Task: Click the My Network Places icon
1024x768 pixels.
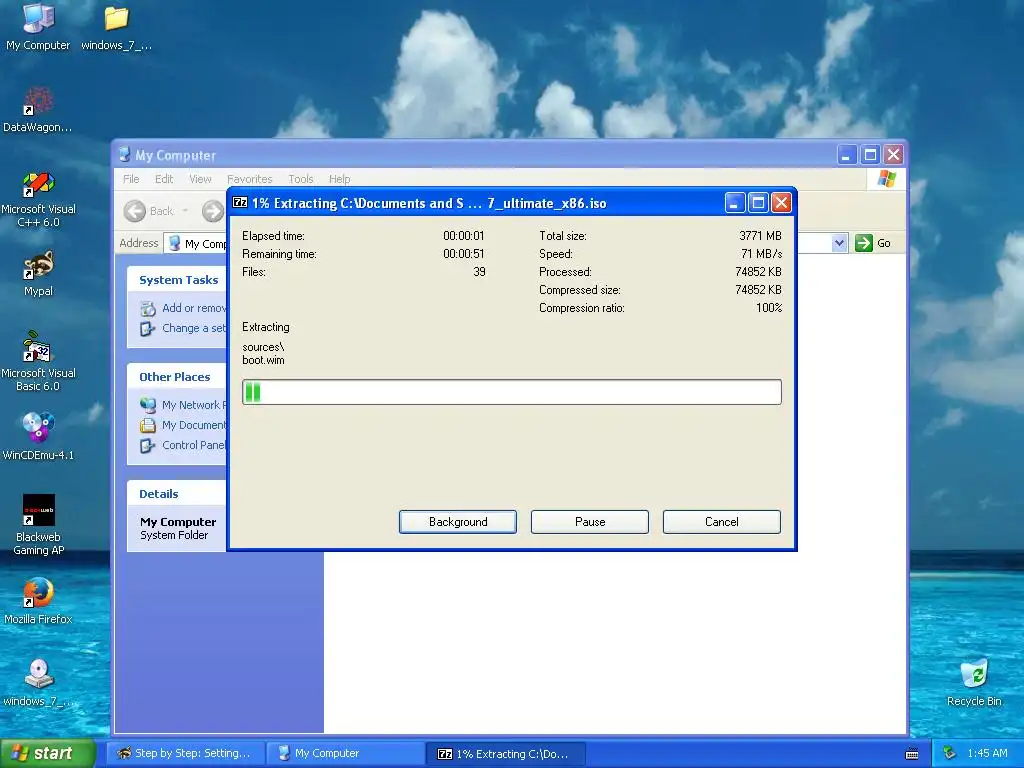Action: (148, 405)
